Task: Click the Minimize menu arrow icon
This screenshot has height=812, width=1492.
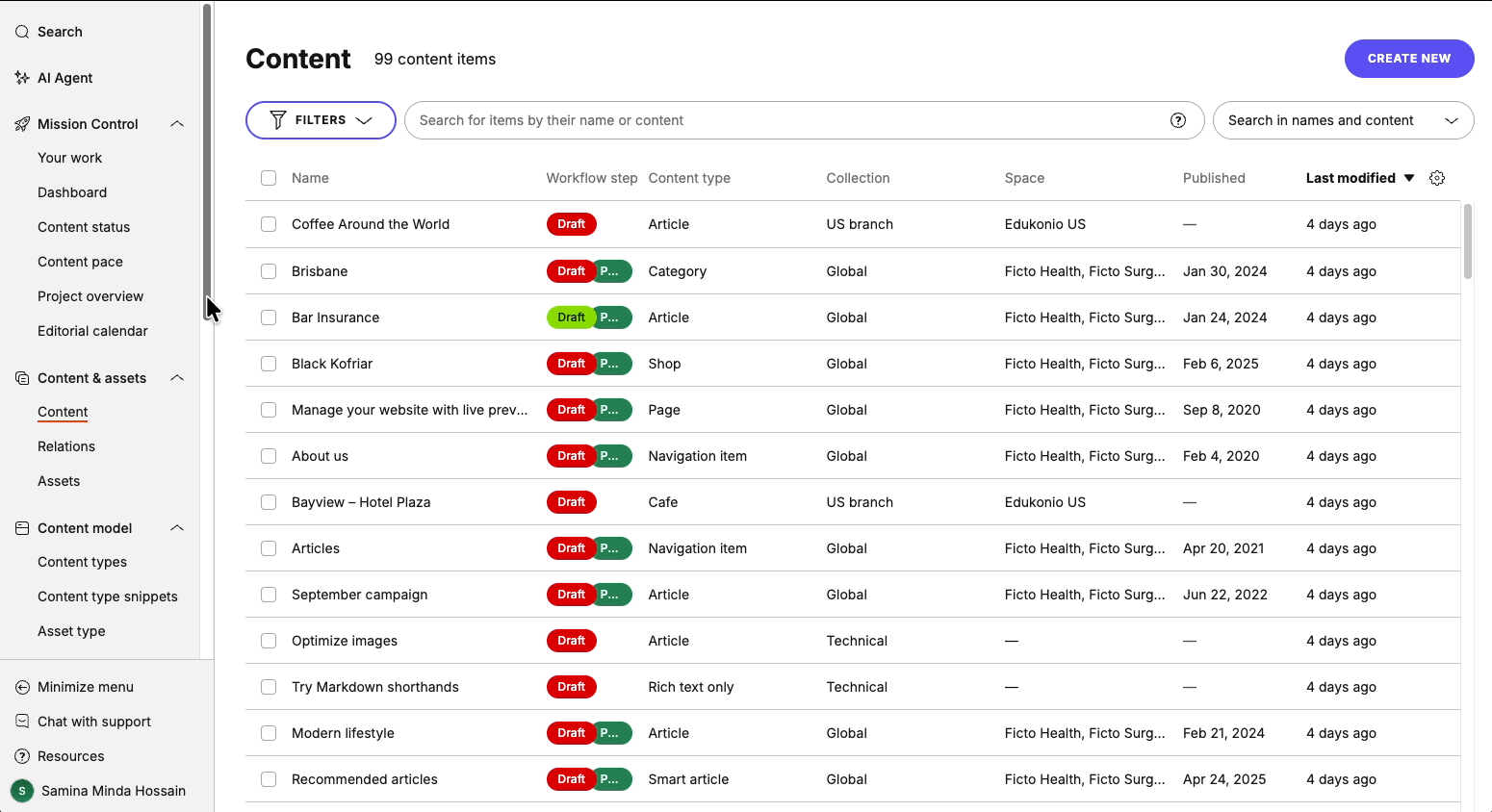Action: (22, 687)
